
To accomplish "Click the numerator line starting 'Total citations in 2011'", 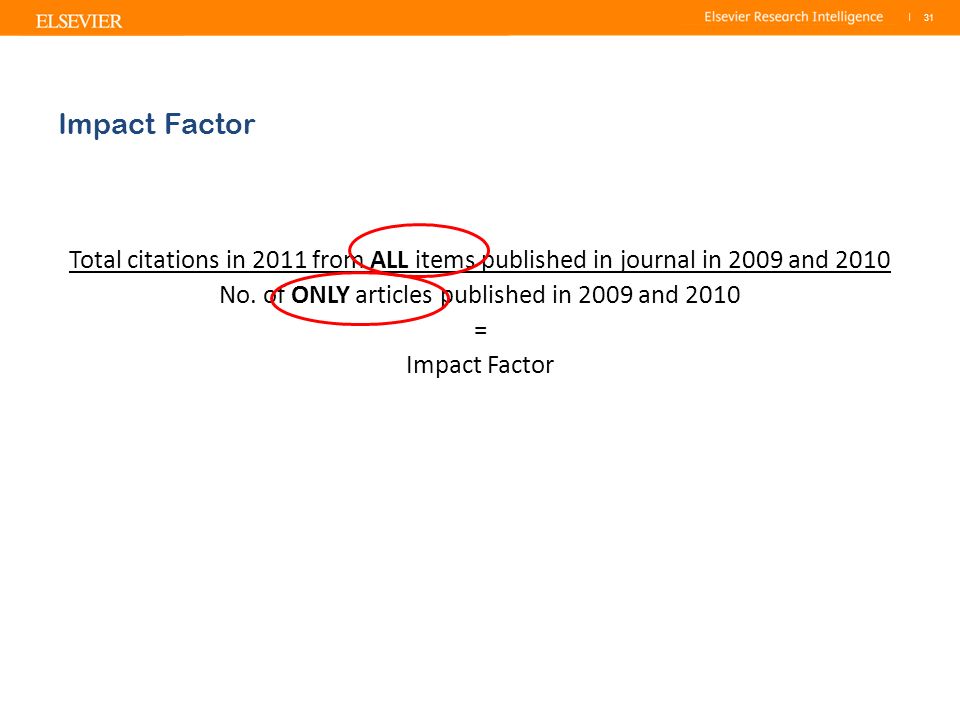I will [479, 260].
